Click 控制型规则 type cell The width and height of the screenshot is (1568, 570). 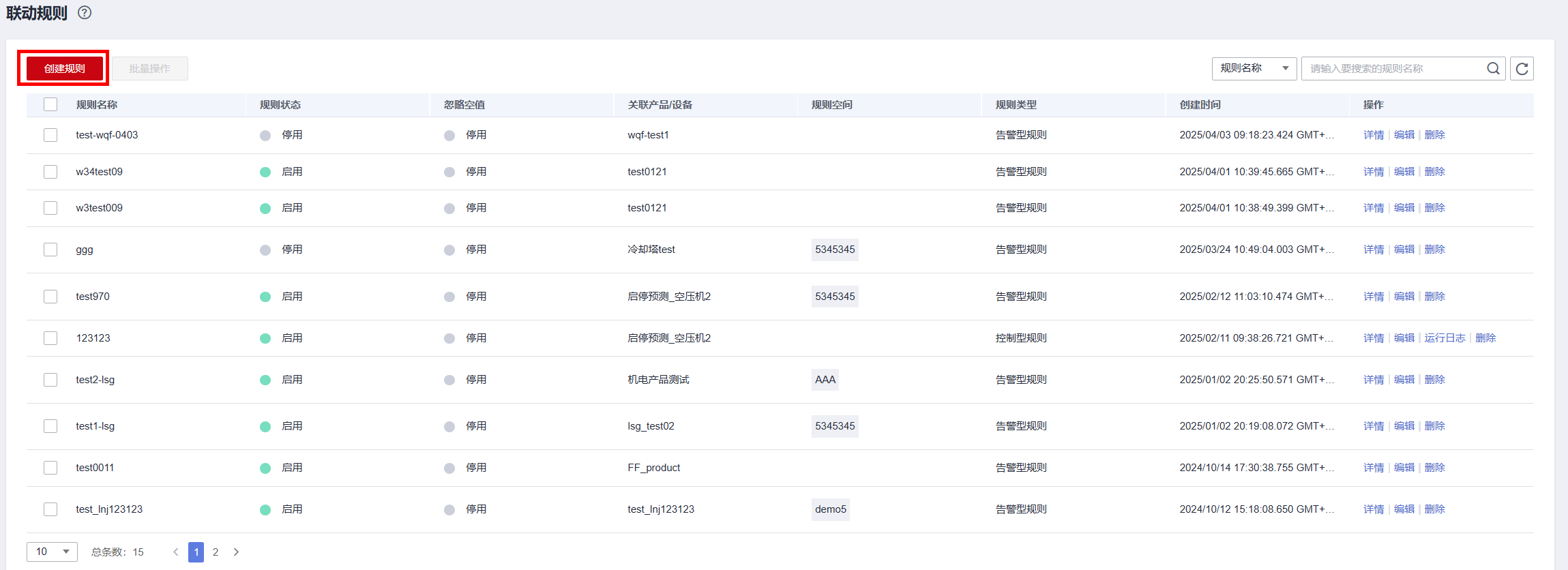(x=1021, y=338)
